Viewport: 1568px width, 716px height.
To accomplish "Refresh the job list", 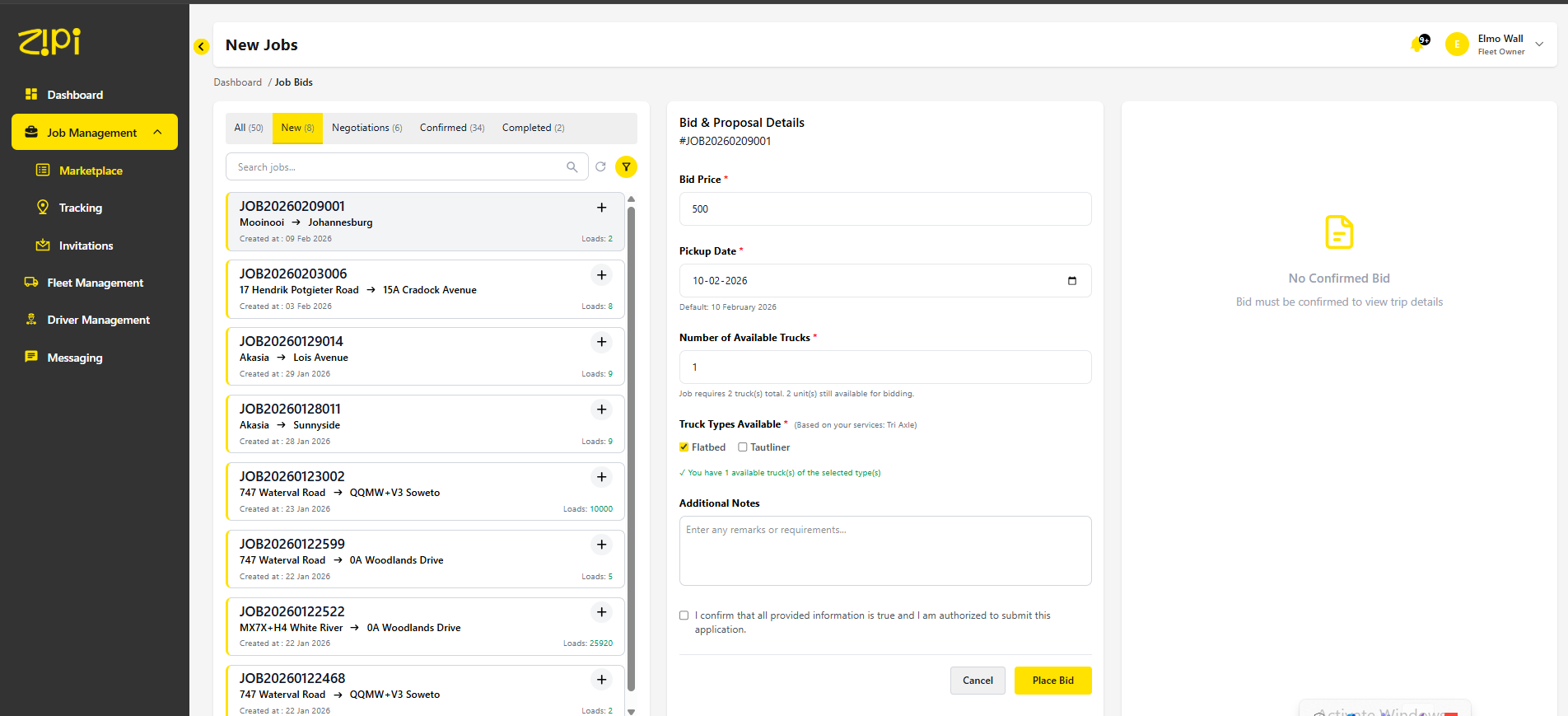I will pyautogui.click(x=601, y=166).
